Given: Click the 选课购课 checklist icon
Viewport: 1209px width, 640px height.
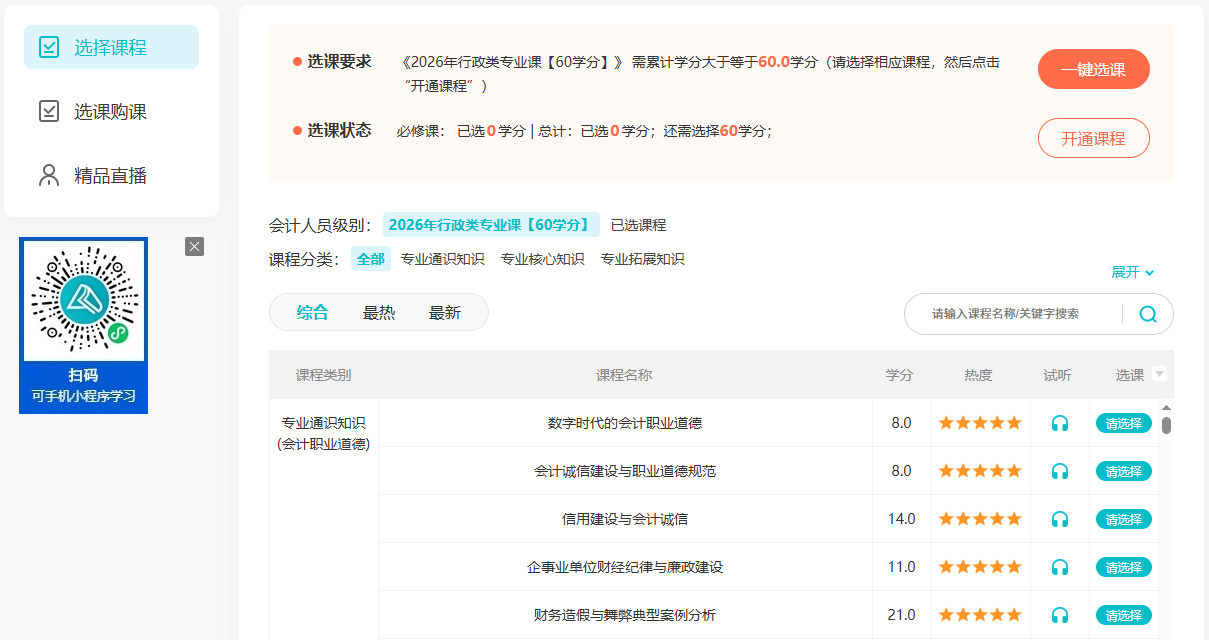Looking at the screenshot, I should tap(49, 111).
